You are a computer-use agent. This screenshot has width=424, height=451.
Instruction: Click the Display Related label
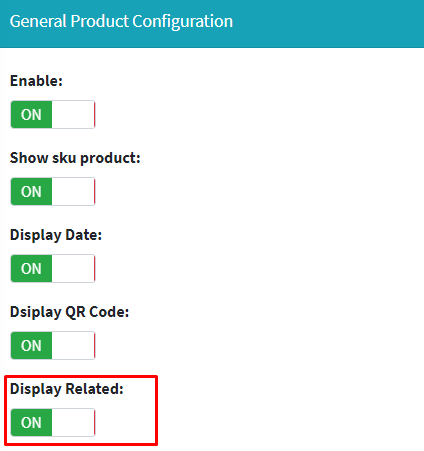point(67,389)
